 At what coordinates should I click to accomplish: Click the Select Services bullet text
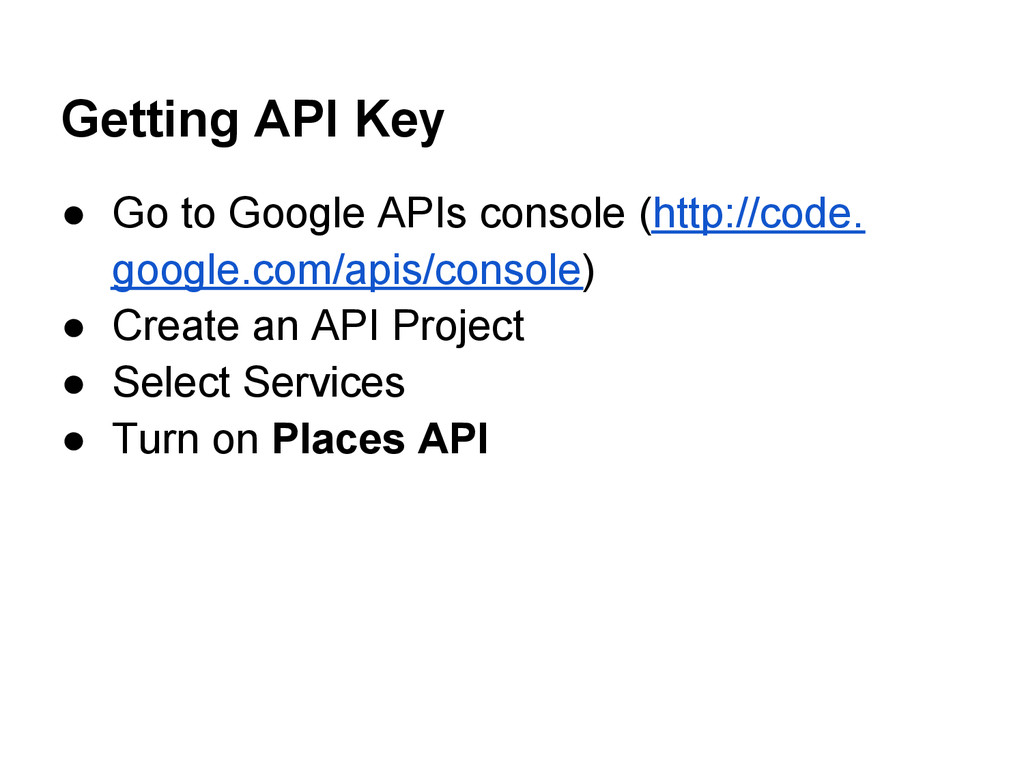[x=259, y=382]
